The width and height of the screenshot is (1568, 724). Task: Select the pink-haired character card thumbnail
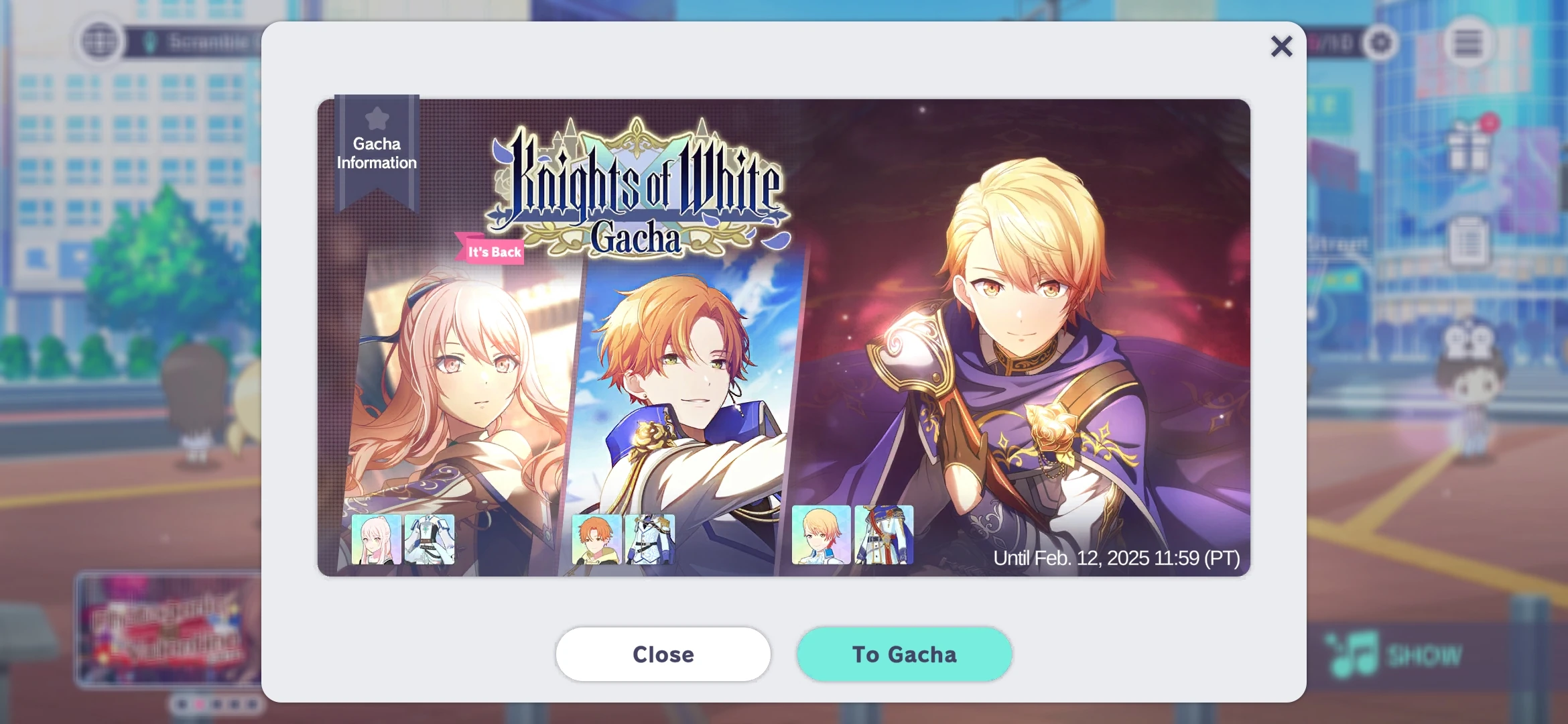(376, 540)
